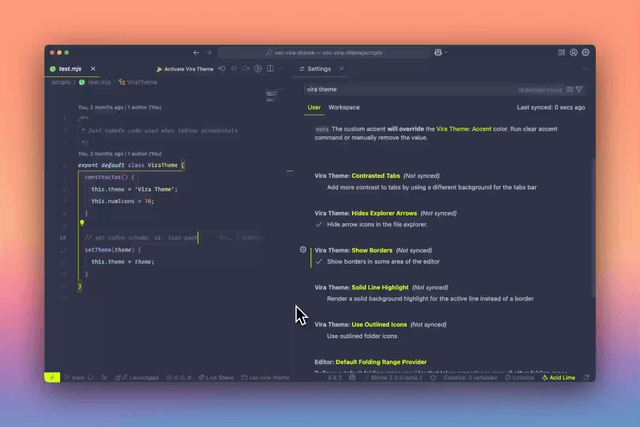Image resolution: width=640 pixels, height=427 pixels.
Task: Go forward with the right arrow in title bar
Action: (209, 53)
